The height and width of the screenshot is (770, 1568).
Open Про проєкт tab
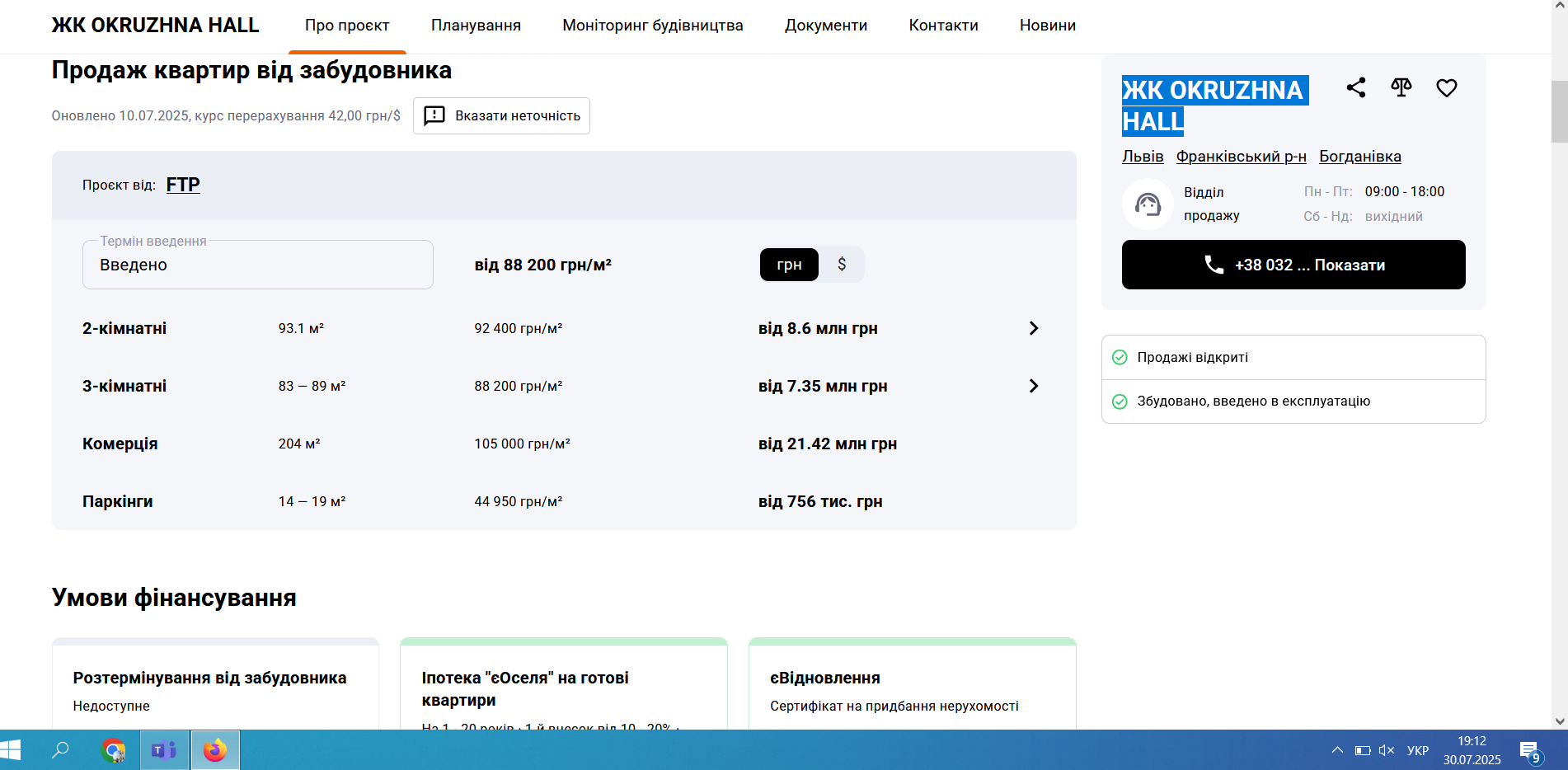point(347,26)
